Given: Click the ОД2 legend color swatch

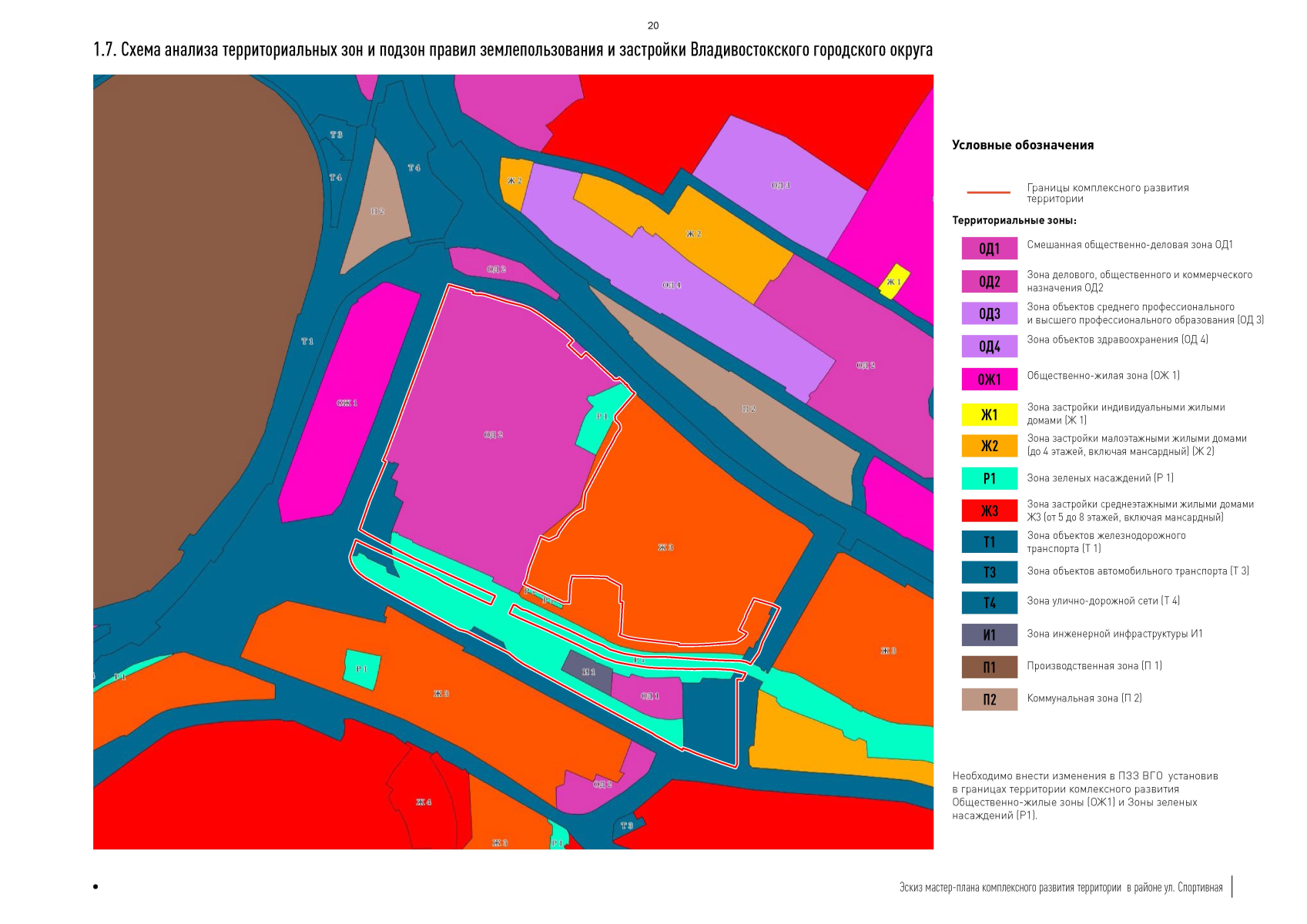Looking at the screenshot, I should click(989, 281).
